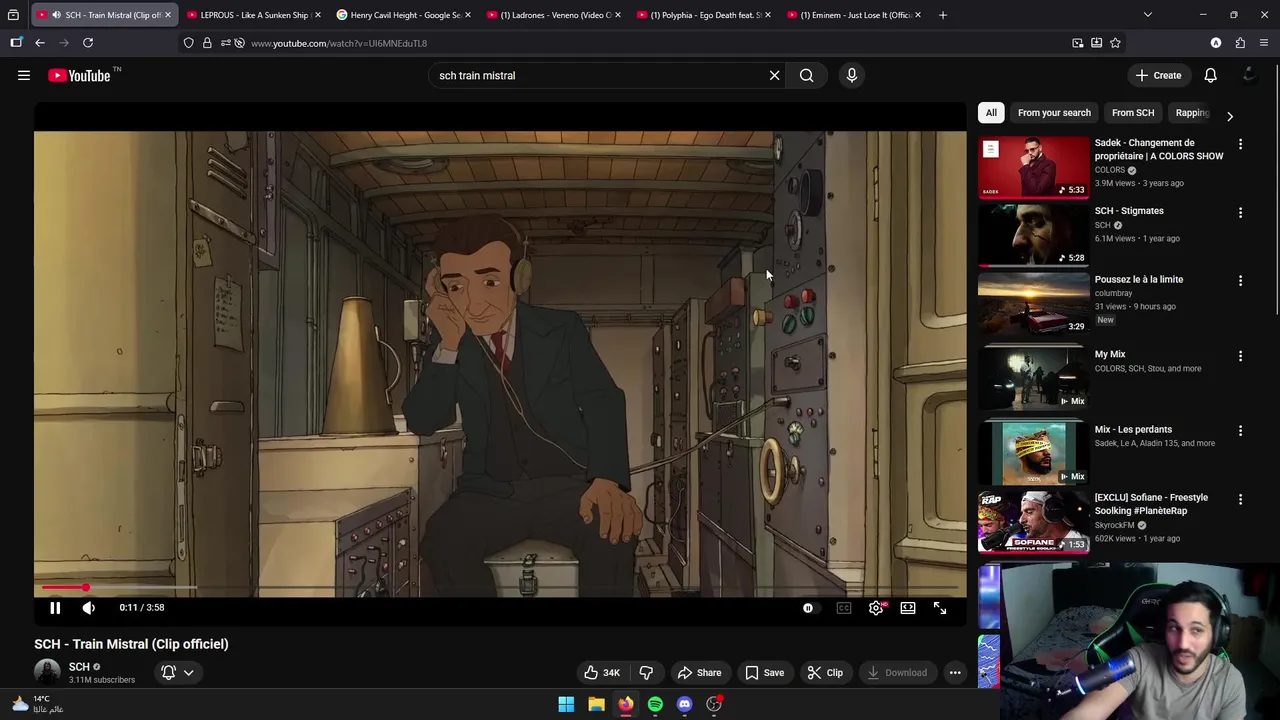
Task: Open options for Sofiane Freestyle Soolking
Action: (1240, 499)
